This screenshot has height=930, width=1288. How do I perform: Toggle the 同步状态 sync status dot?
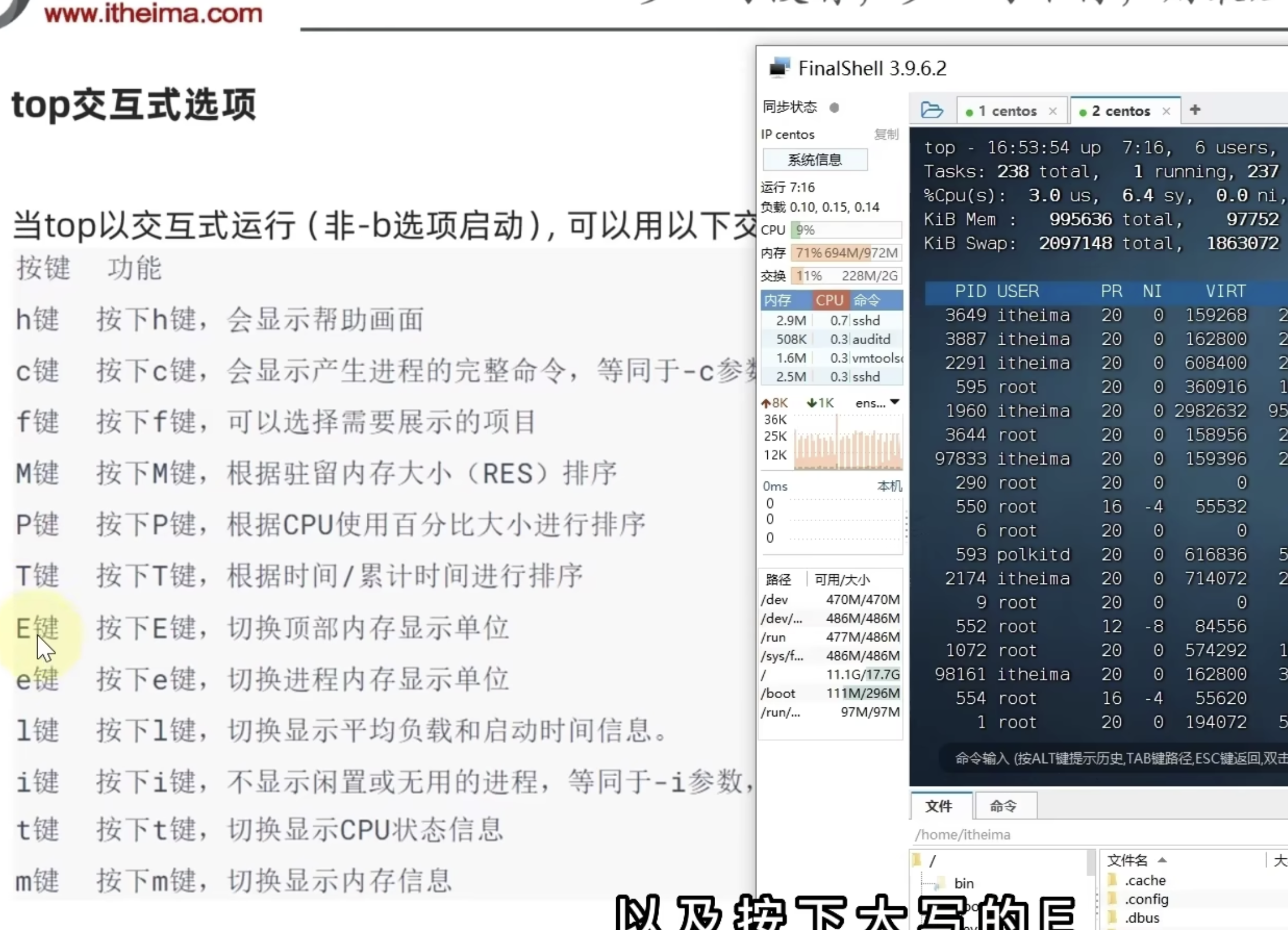(834, 108)
